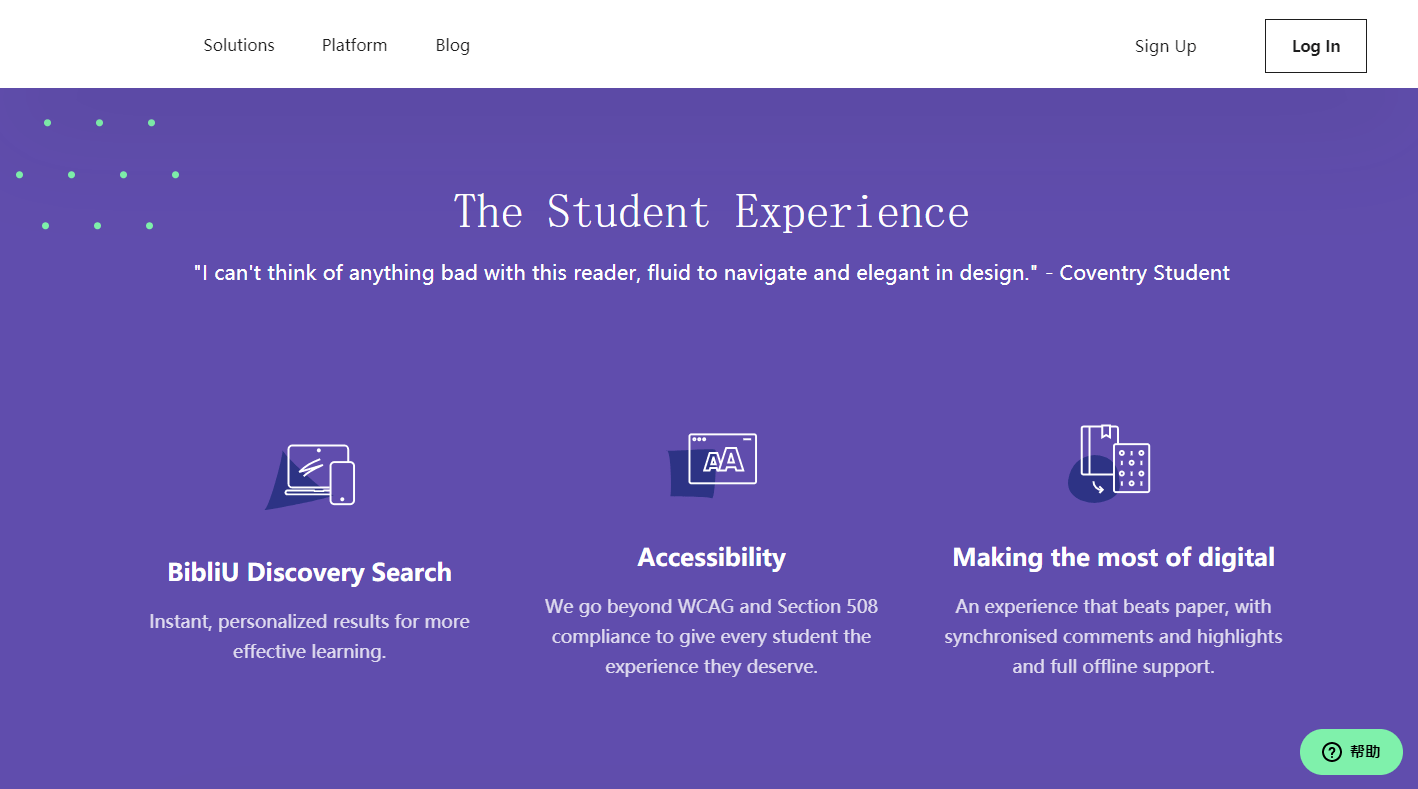1418x789 pixels.
Task: Click the green dots decorative pattern
Action: (97, 174)
